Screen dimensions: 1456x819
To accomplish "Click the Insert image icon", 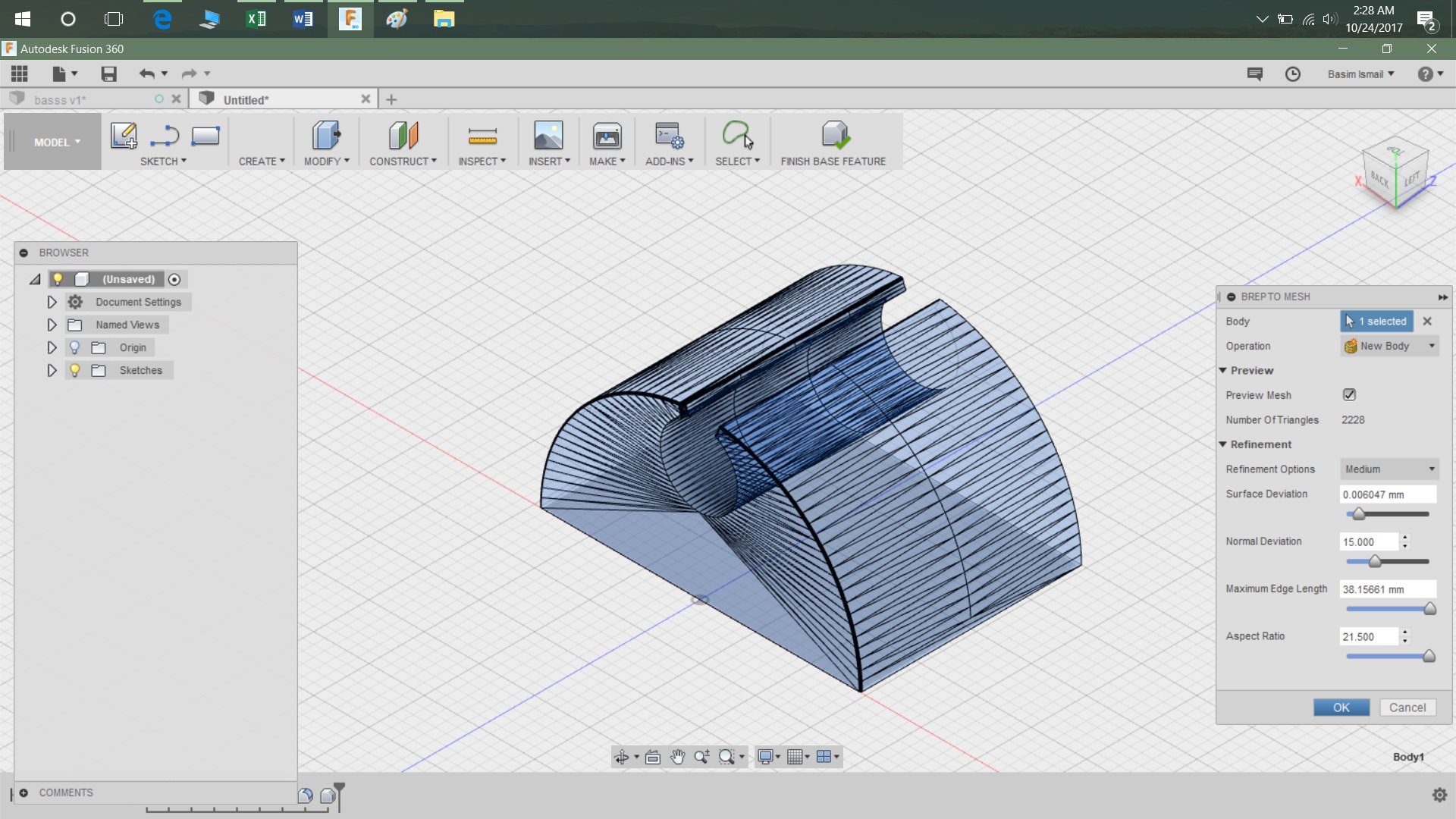I will point(548,136).
